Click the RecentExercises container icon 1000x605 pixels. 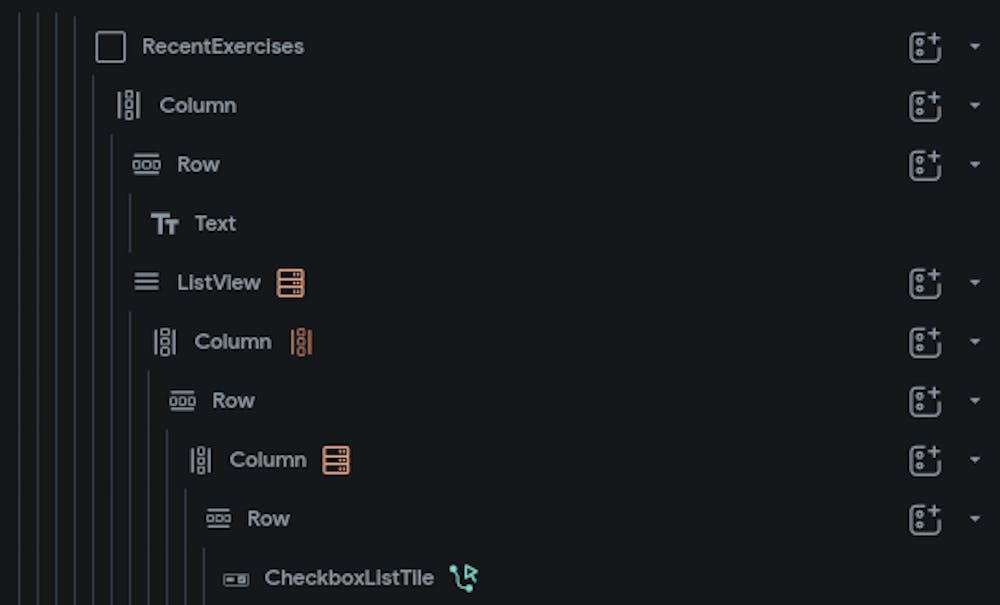[x=110, y=47]
